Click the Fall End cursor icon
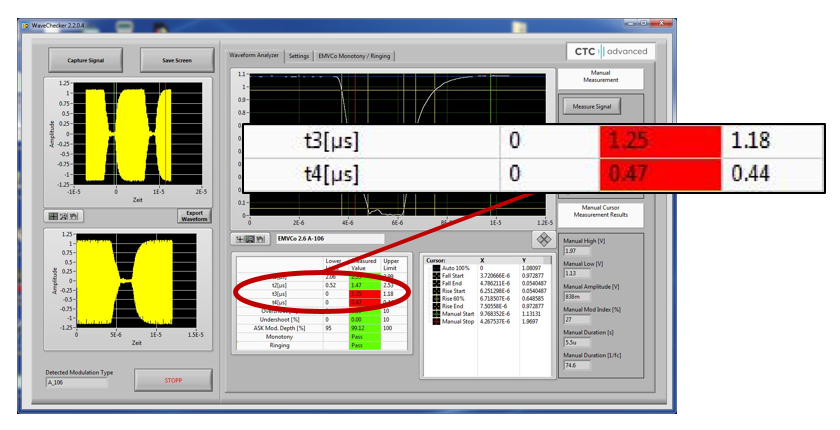The height and width of the screenshot is (430, 840). [x=436, y=283]
